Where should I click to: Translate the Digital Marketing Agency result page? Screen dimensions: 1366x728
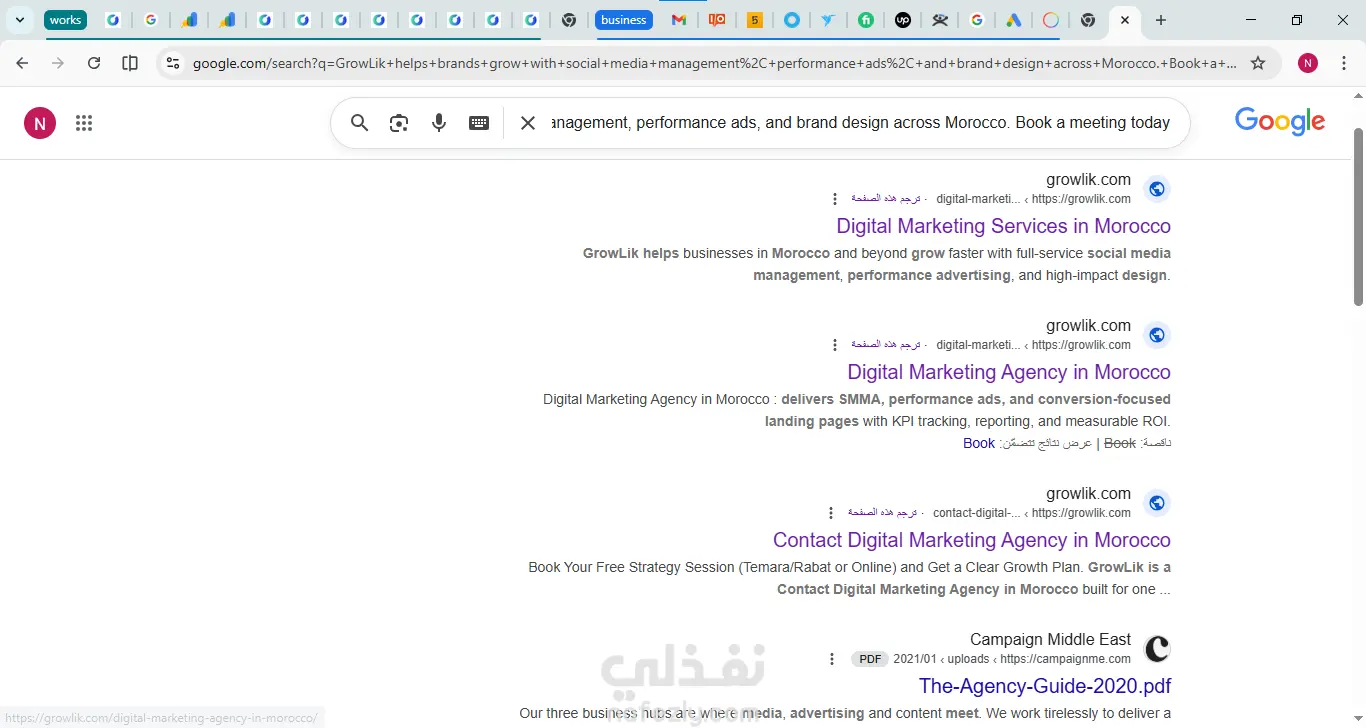tap(886, 345)
